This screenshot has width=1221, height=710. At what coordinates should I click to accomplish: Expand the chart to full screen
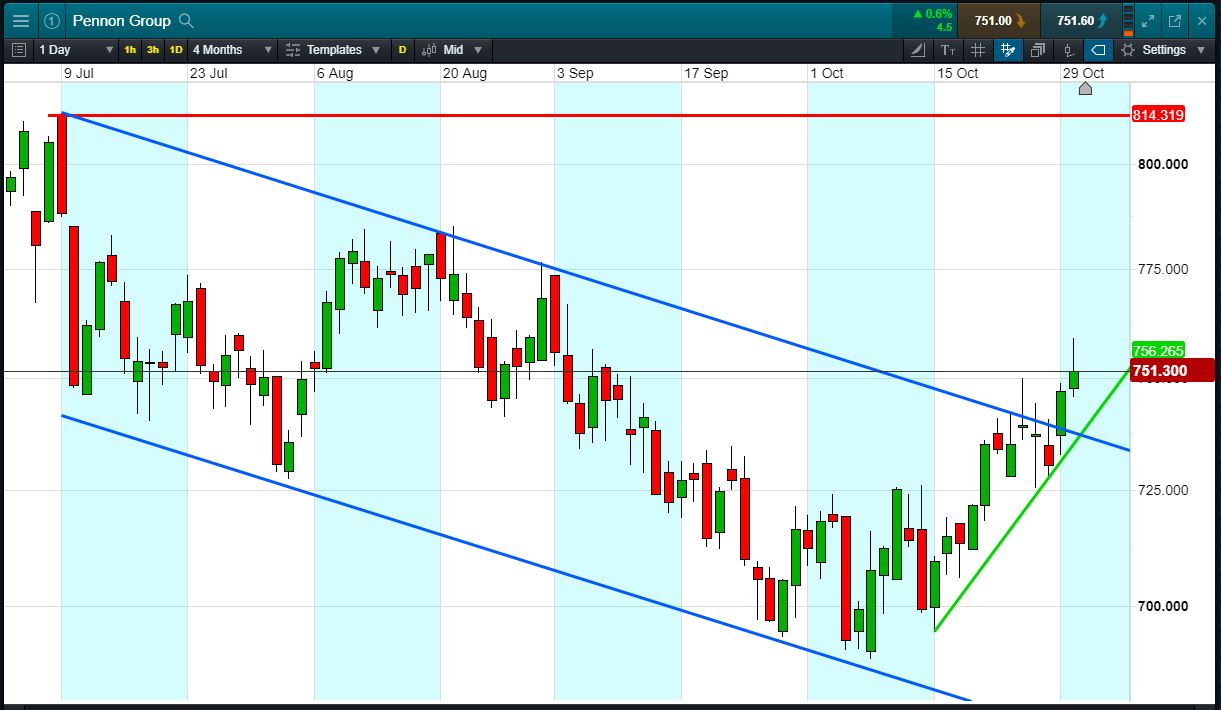pyautogui.click(x=1148, y=20)
